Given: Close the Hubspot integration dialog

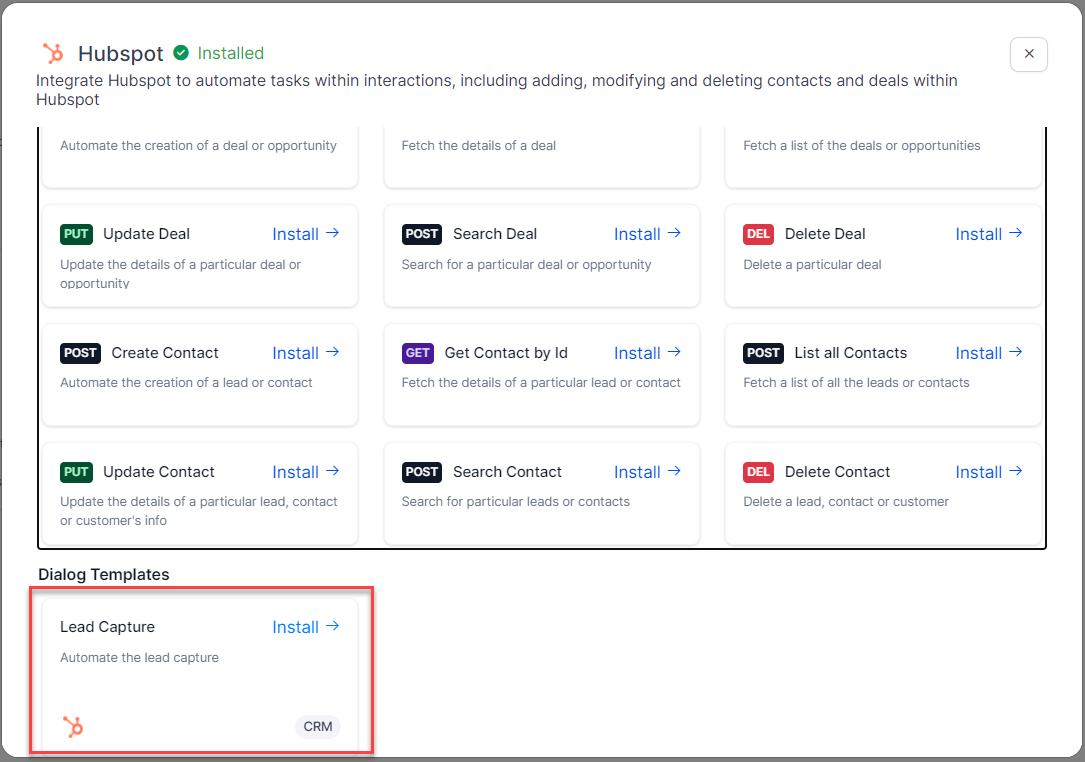Looking at the screenshot, I should point(1028,54).
